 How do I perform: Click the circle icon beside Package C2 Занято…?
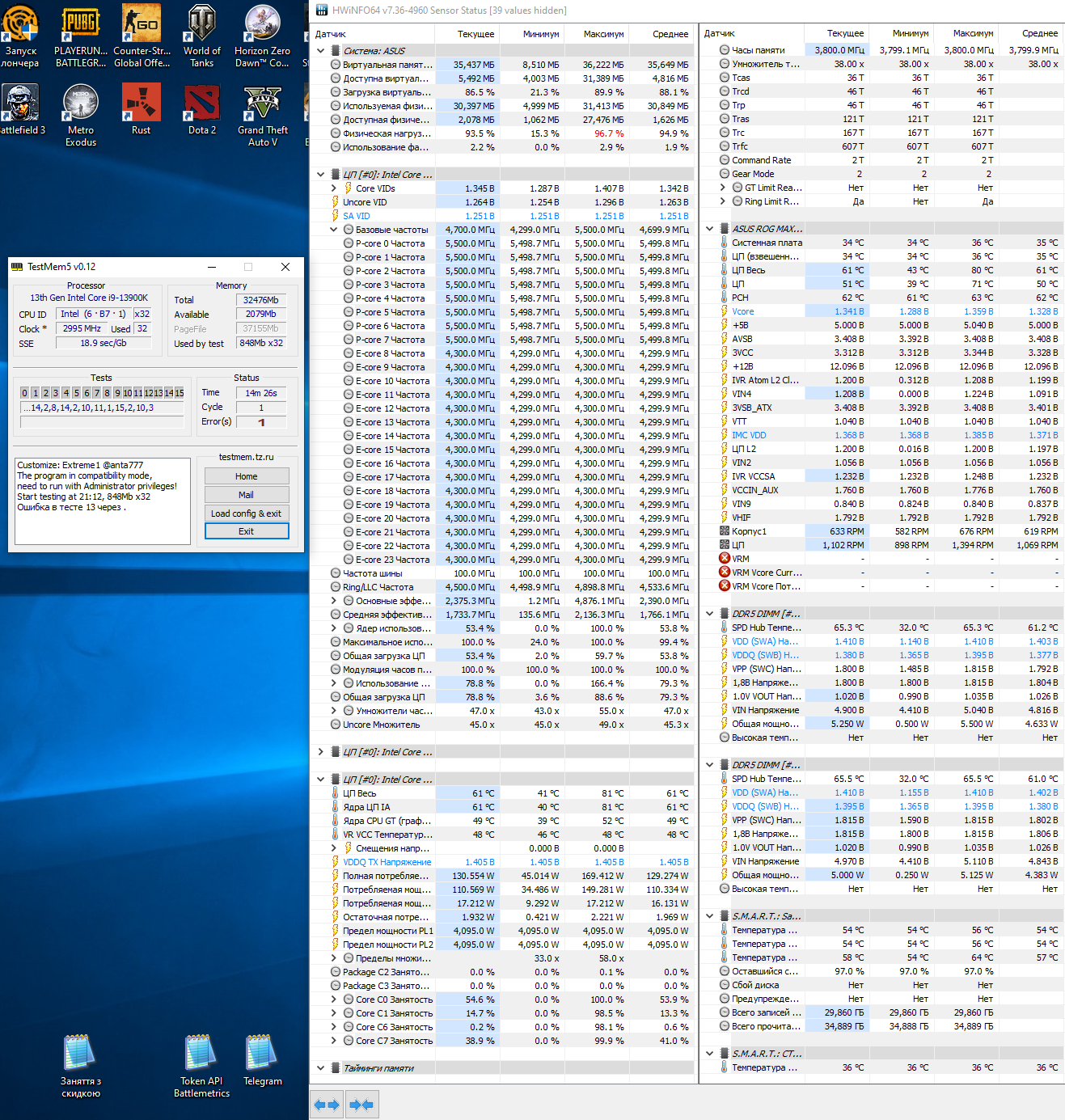[335, 972]
